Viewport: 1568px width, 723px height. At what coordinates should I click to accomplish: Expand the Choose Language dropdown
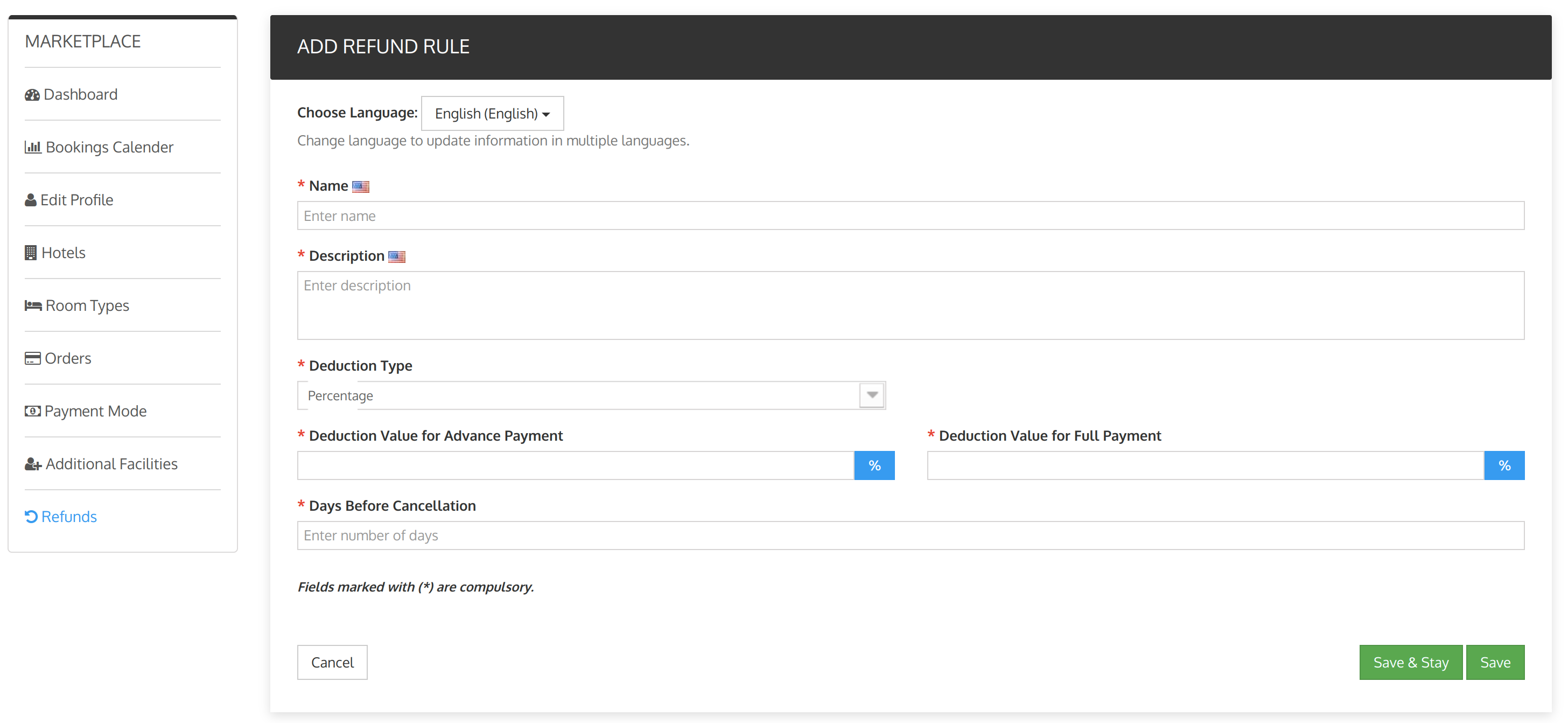point(493,113)
